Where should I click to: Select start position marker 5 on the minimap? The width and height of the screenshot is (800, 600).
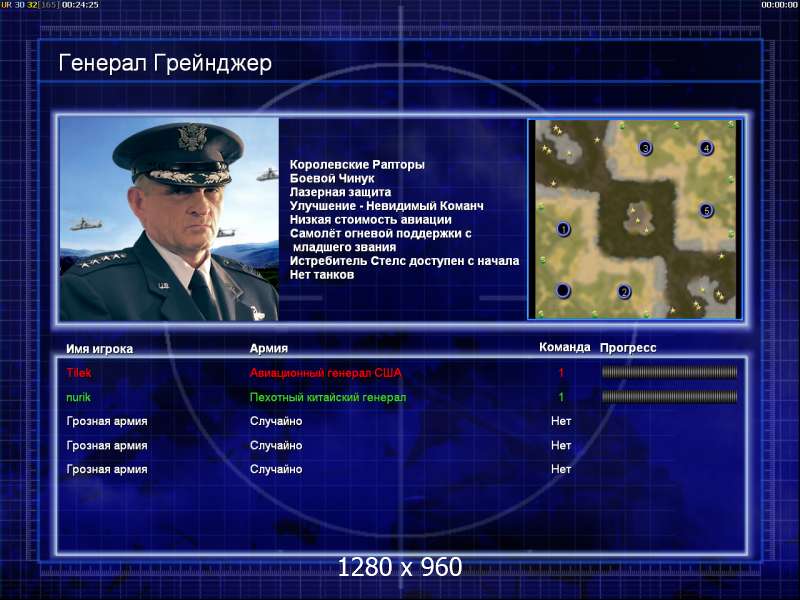[x=706, y=210]
